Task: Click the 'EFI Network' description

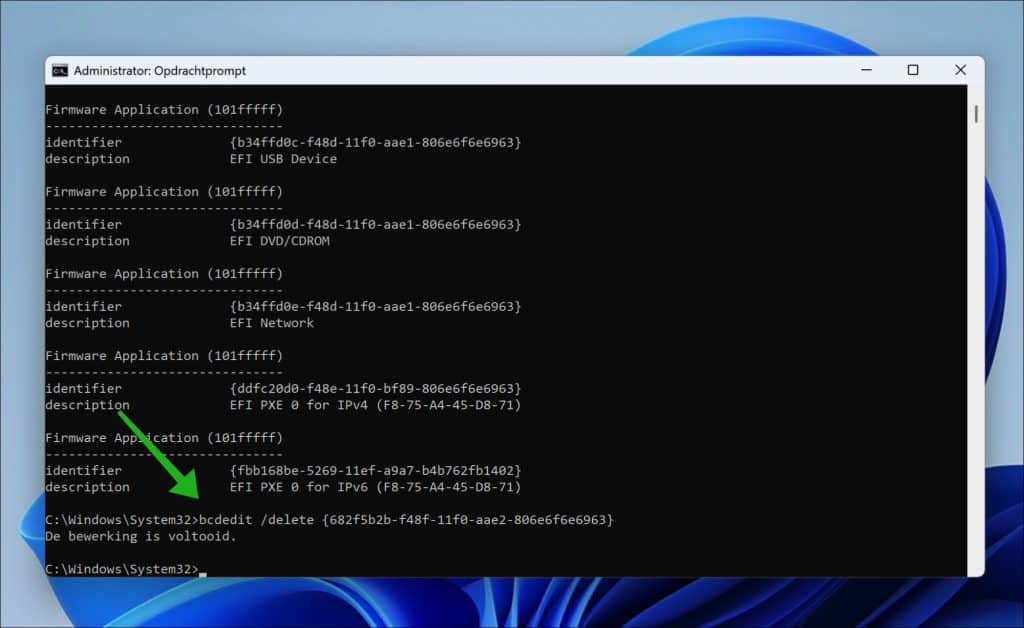Action: (271, 323)
